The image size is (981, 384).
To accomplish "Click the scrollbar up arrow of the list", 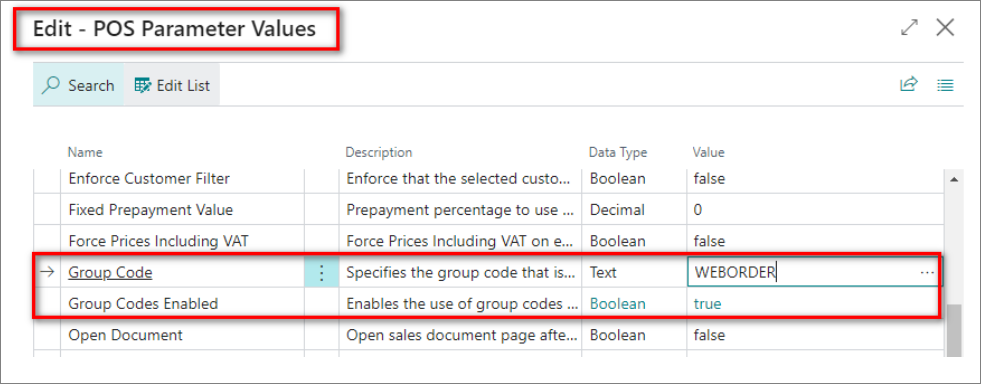I will coord(954,179).
